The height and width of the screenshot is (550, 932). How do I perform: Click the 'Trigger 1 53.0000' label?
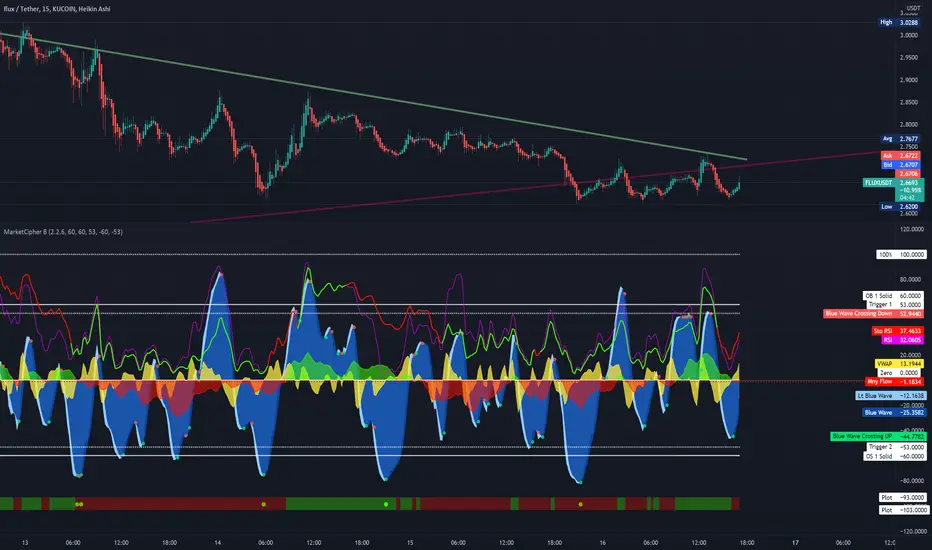point(895,304)
